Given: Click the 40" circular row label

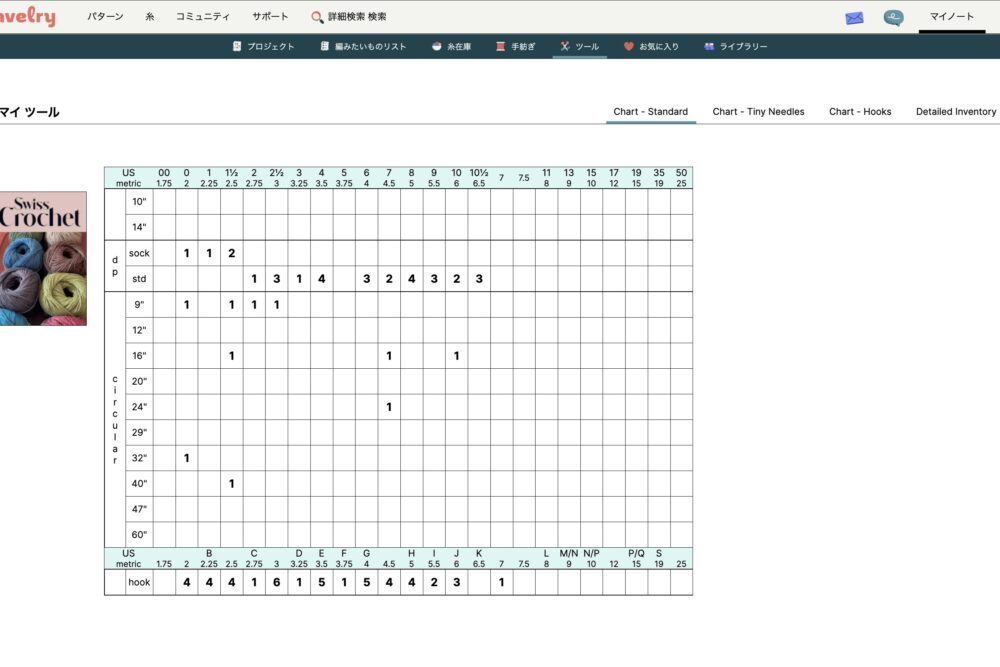Looking at the screenshot, I should click(139, 483).
